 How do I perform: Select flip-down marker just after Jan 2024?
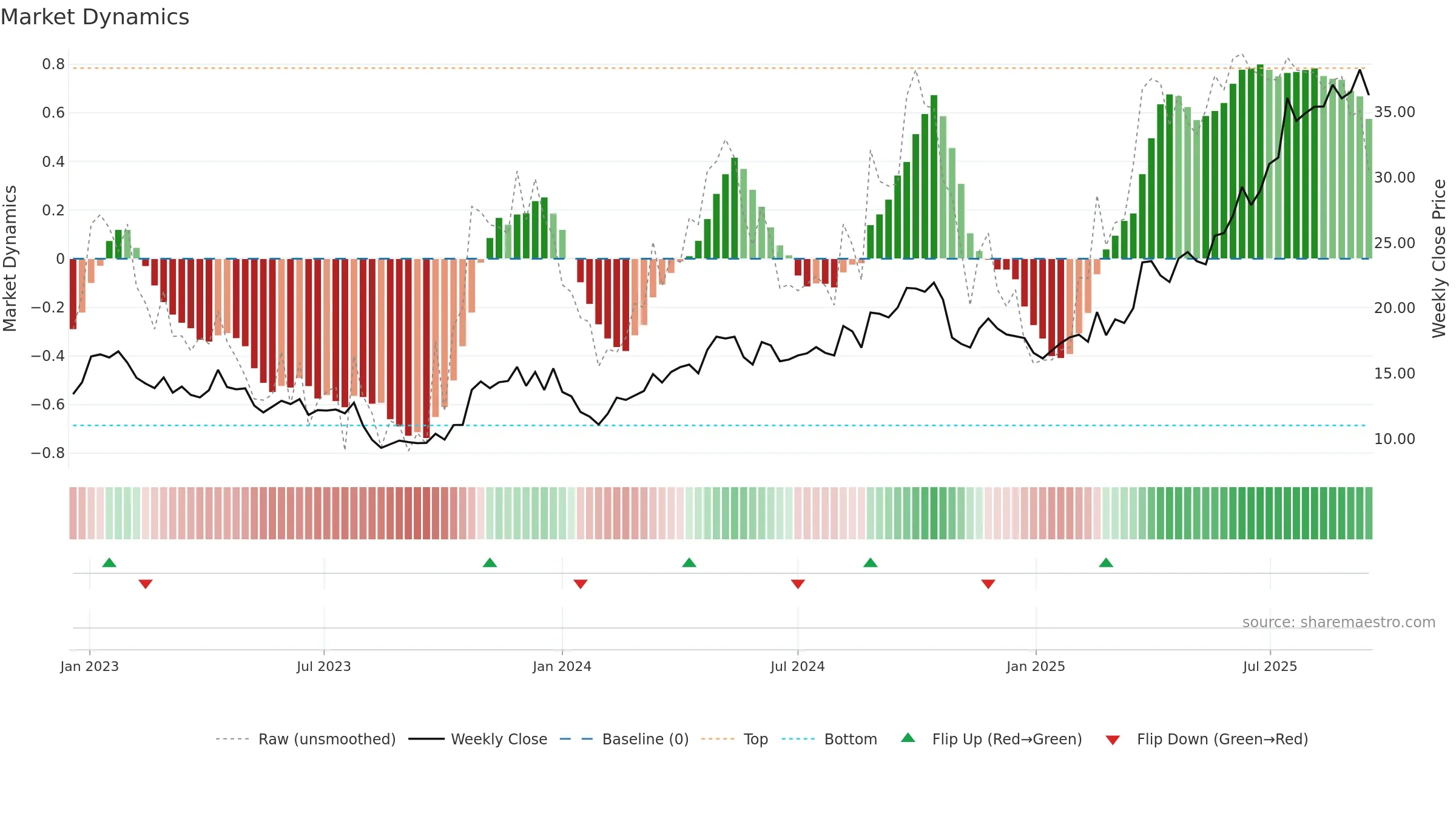pos(581,584)
